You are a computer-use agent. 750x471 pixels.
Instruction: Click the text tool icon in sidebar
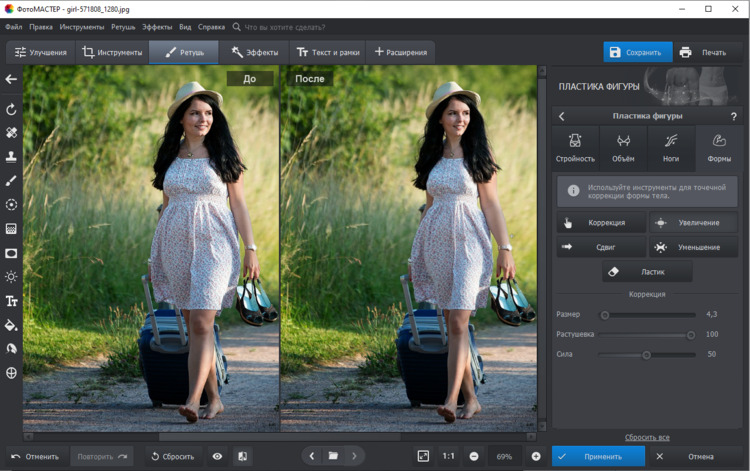pyautogui.click(x=12, y=301)
